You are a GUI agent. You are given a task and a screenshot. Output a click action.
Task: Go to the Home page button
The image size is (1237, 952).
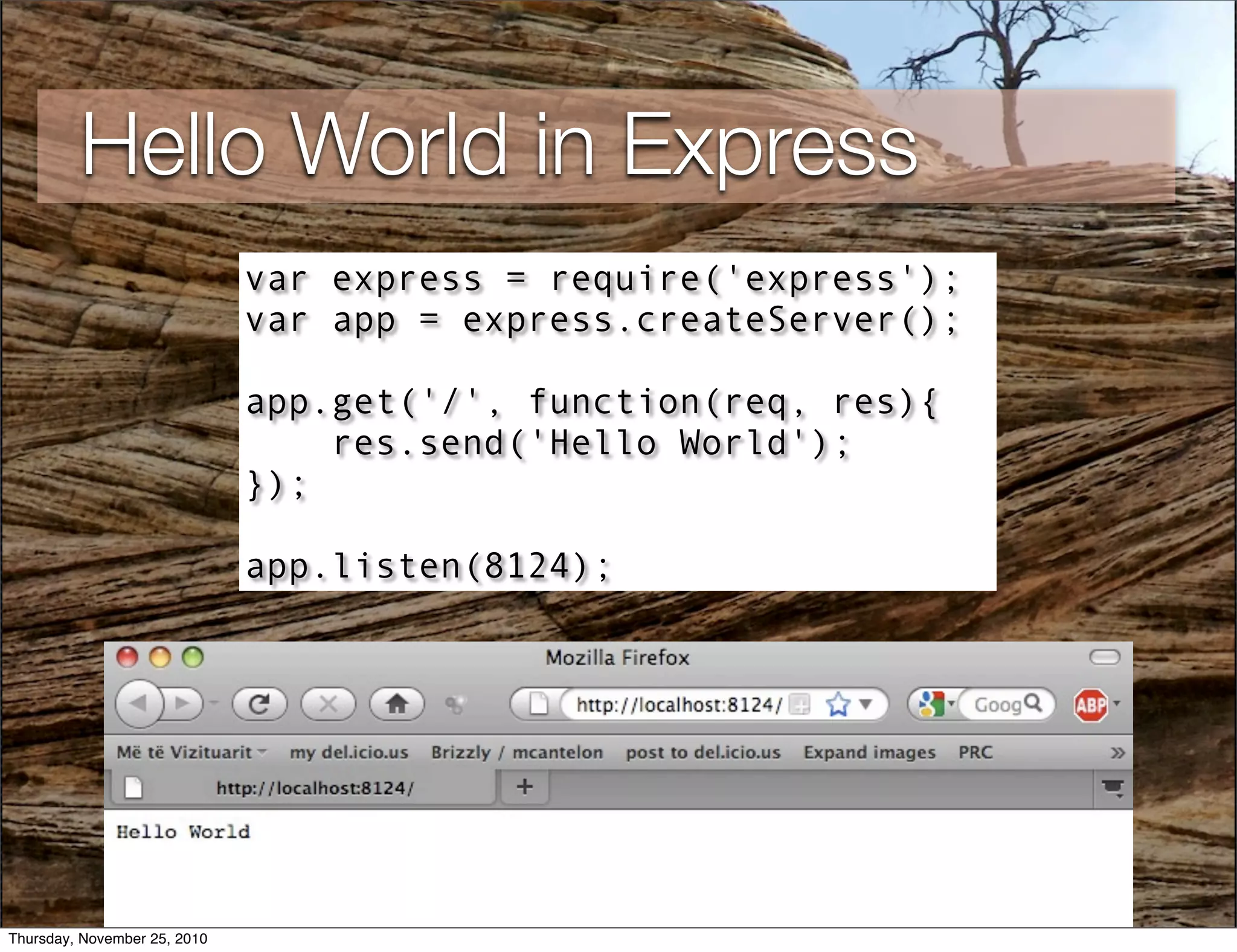(x=397, y=704)
